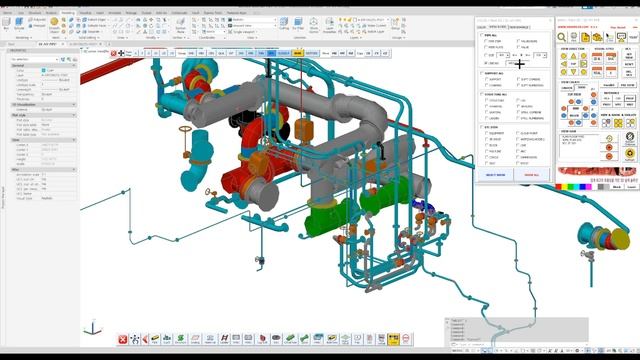
Task: Select the up triangle view direction button
Action: (573, 56)
